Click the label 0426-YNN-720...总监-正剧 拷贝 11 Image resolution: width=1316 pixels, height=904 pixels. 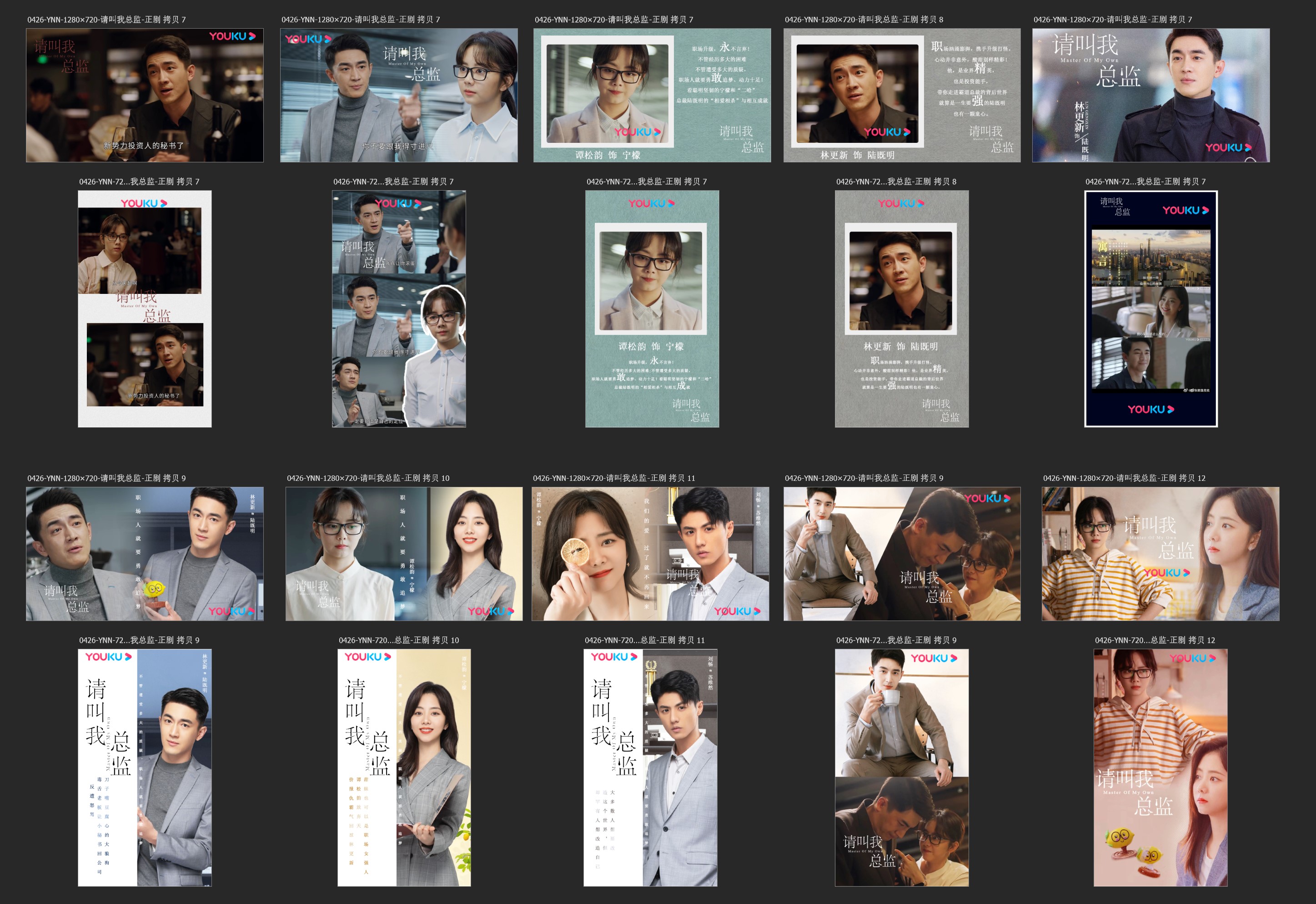(x=644, y=640)
